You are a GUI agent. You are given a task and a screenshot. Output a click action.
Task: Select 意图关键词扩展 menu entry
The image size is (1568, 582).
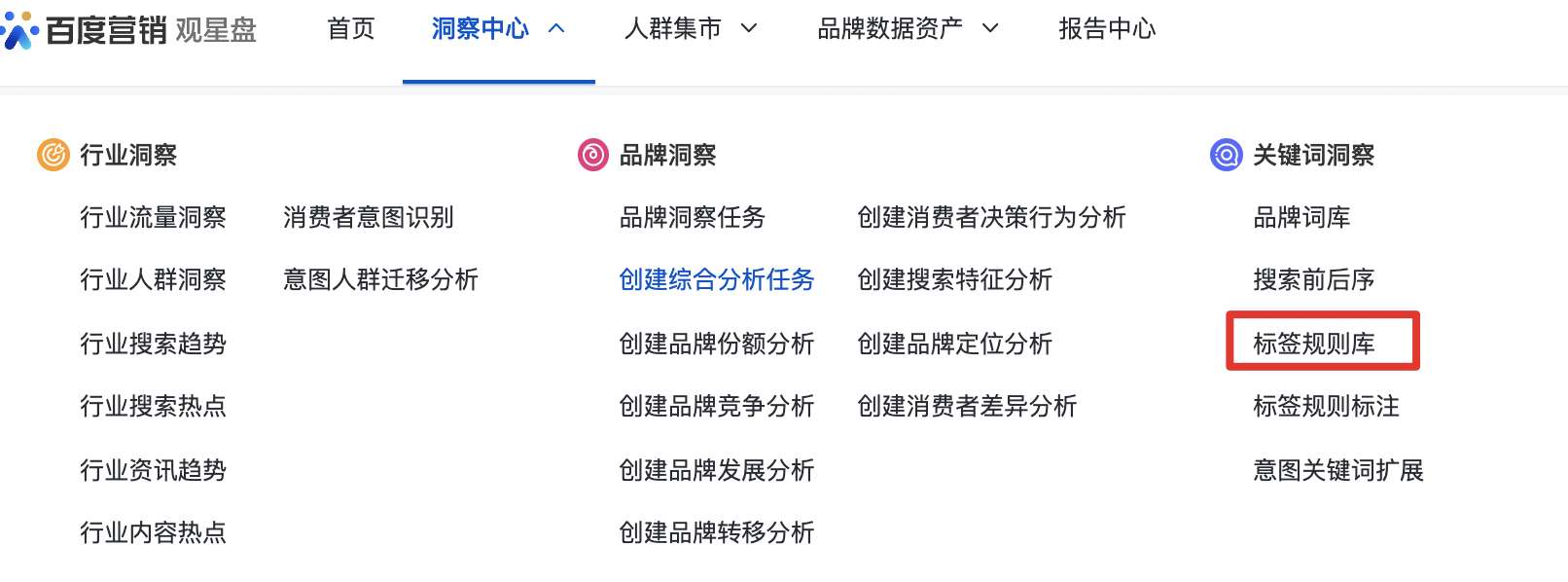(x=1337, y=470)
